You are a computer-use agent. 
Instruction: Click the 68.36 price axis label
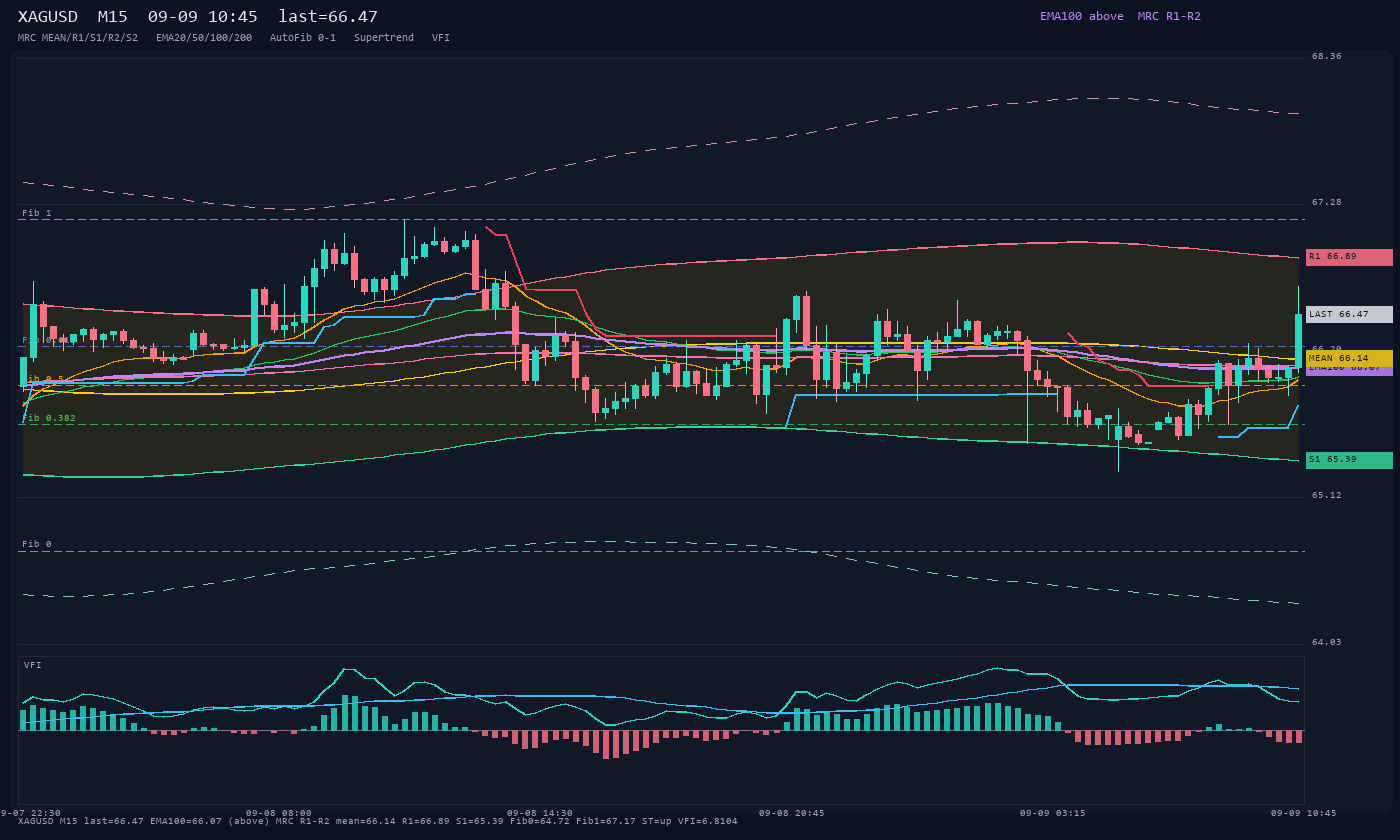[x=1327, y=57]
